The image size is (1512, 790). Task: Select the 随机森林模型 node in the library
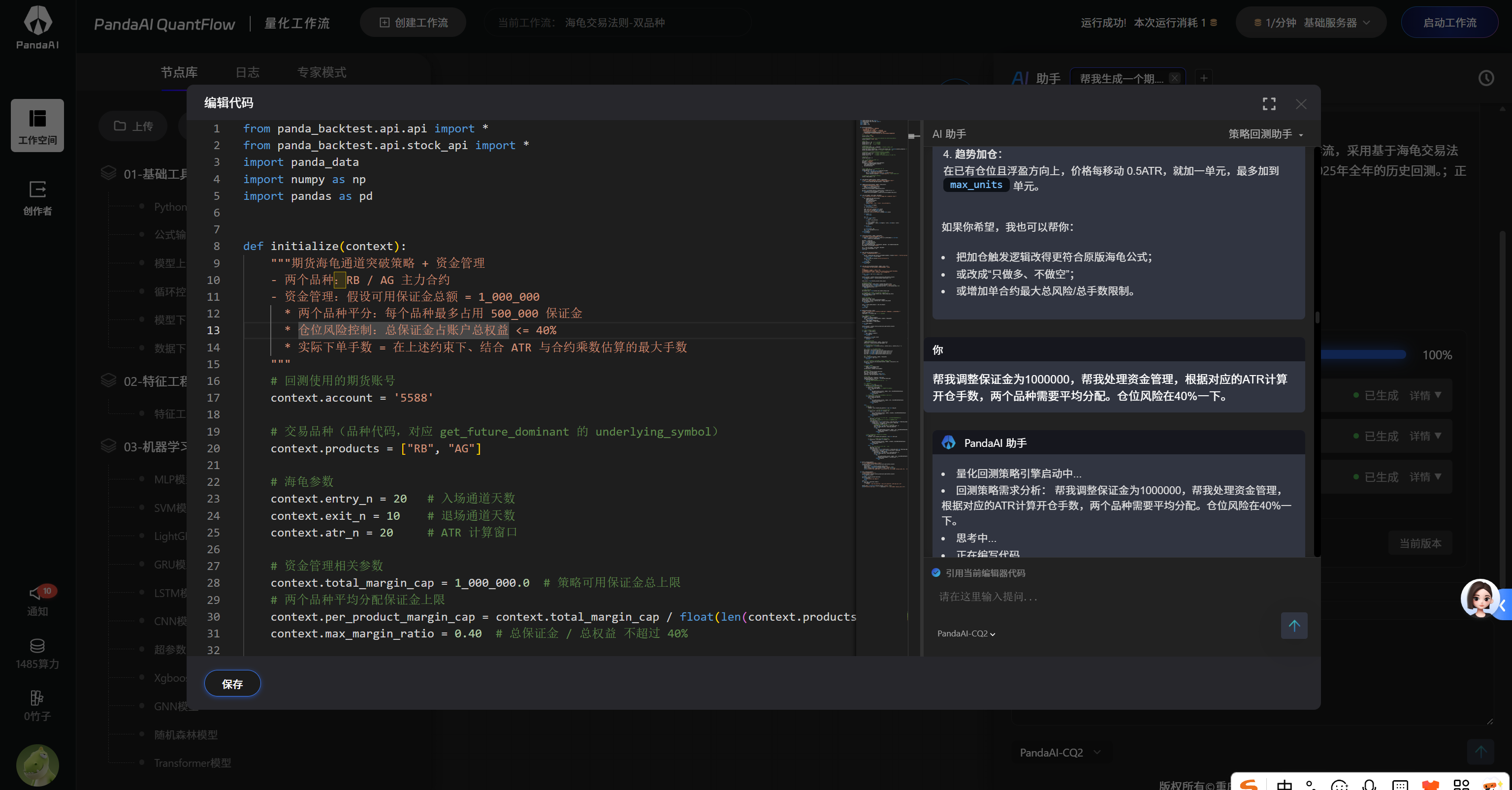coord(186,735)
